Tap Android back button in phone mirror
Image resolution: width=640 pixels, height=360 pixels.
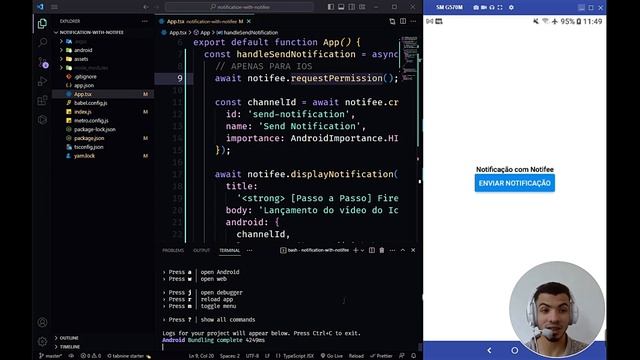pos(489,350)
